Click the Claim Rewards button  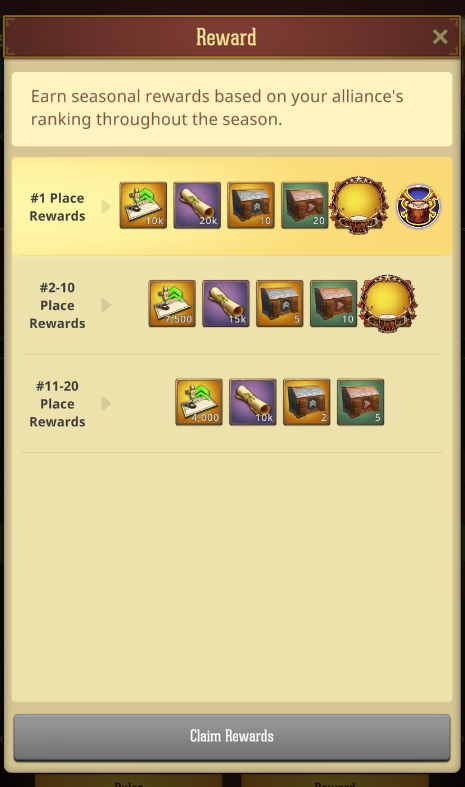pos(232,737)
